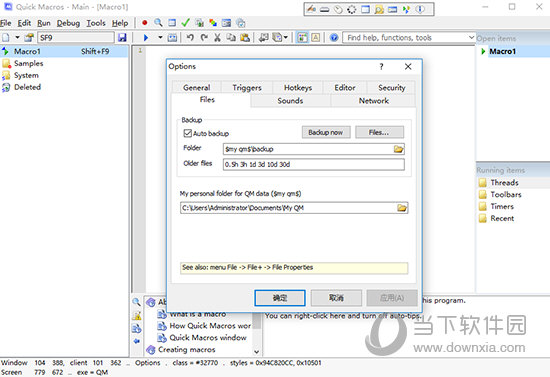This screenshot has width=550, height=377.
Task: Start recording with the red Record icon
Action: [x=145, y=23]
